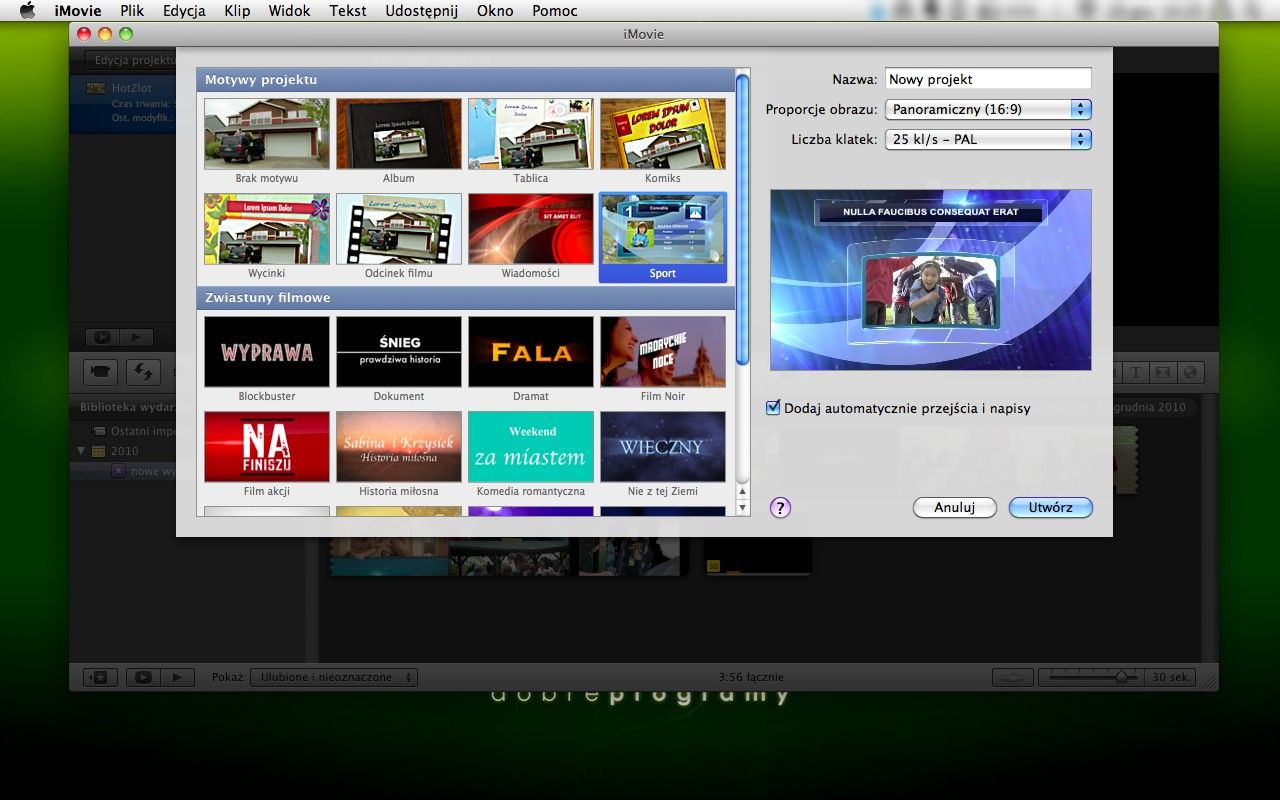
Task: Click the thumbnail duration slider handle
Action: [1120, 677]
